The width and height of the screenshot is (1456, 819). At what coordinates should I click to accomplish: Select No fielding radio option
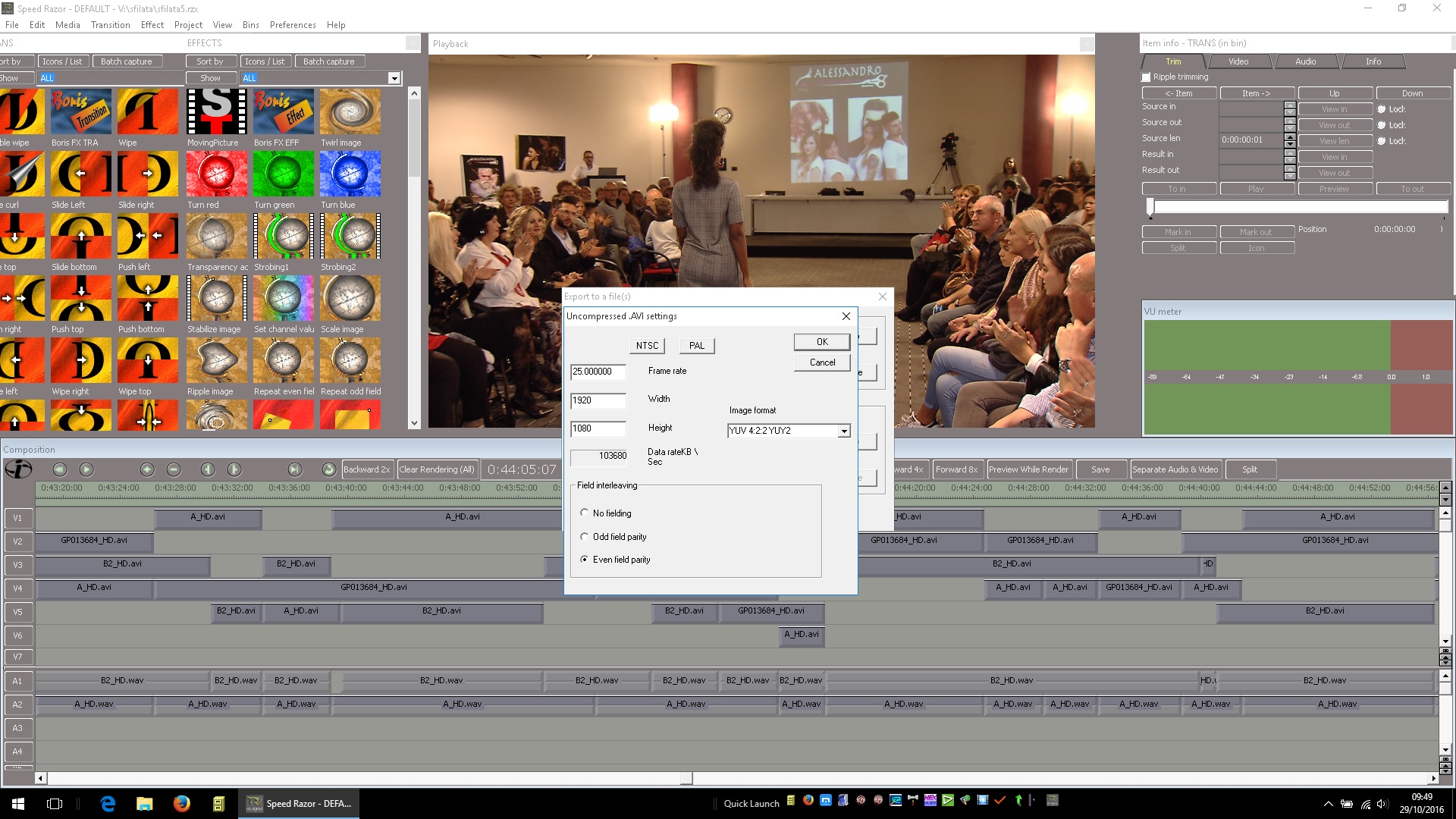coord(584,513)
